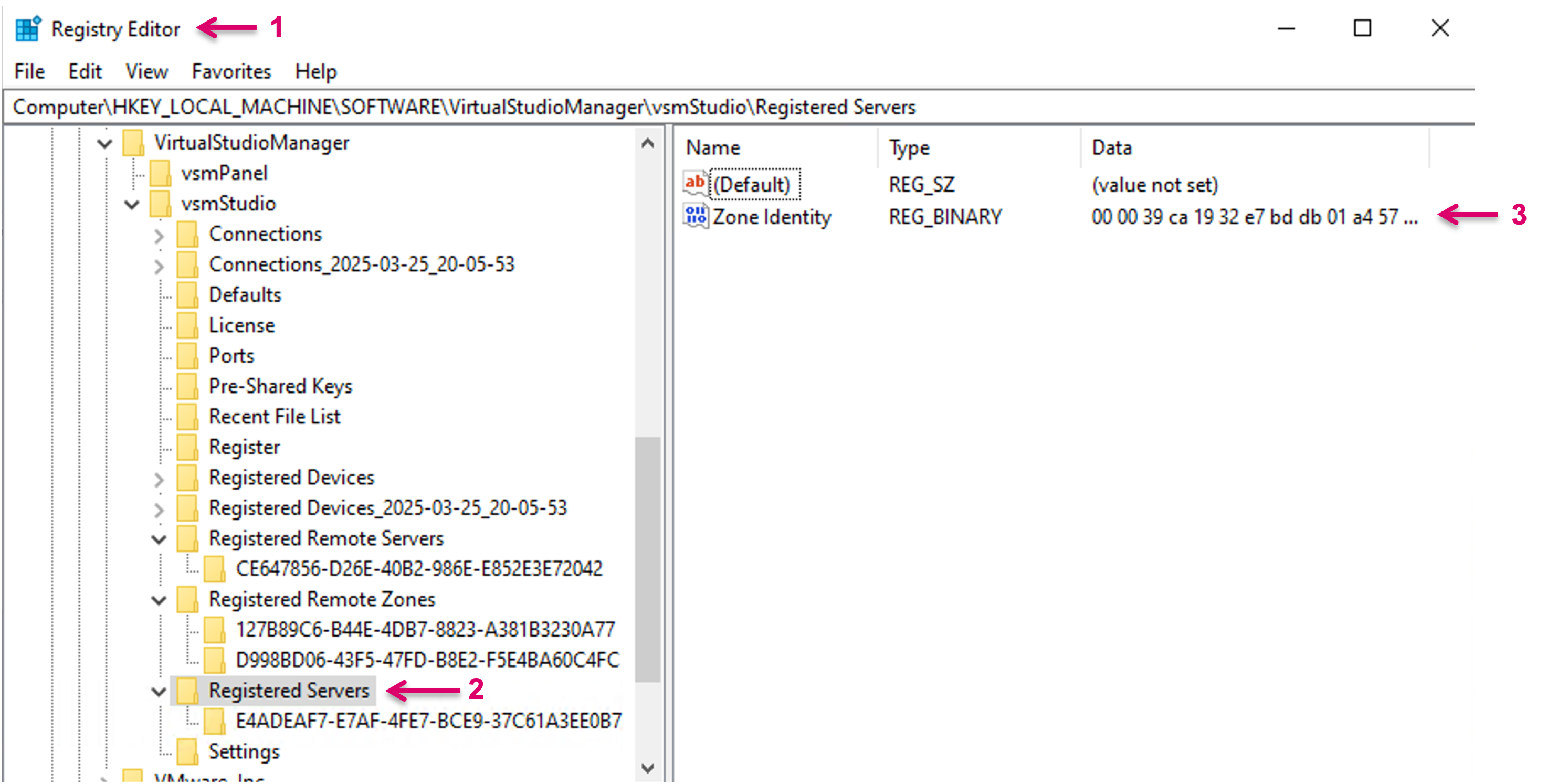Image resolution: width=1547 pixels, height=784 pixels.
Task: Click the Pre-Shared Keys folder icon
Action: pyautogui.click(x=187, y=386)
